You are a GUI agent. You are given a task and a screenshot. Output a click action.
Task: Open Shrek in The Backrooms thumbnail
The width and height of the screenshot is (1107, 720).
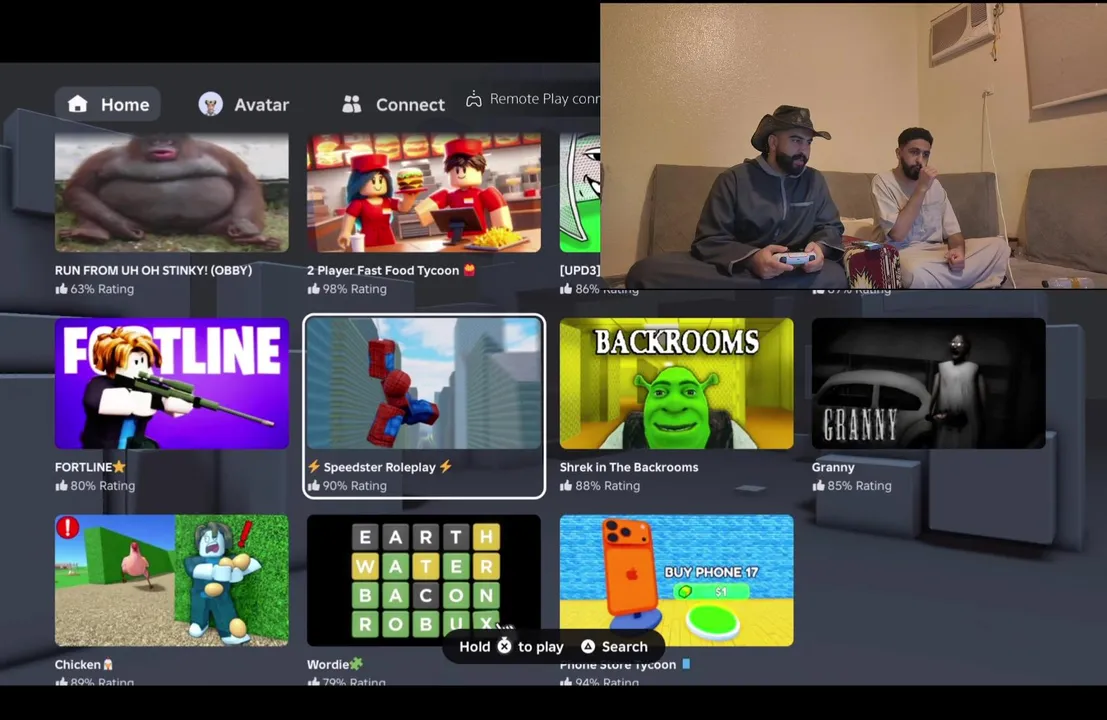(x=676, y=383)
